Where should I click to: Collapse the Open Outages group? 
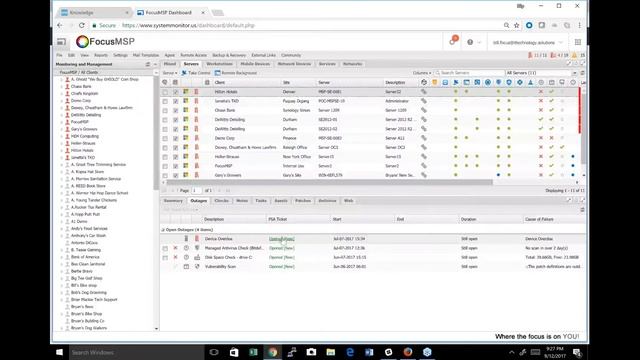coord(163,230)
